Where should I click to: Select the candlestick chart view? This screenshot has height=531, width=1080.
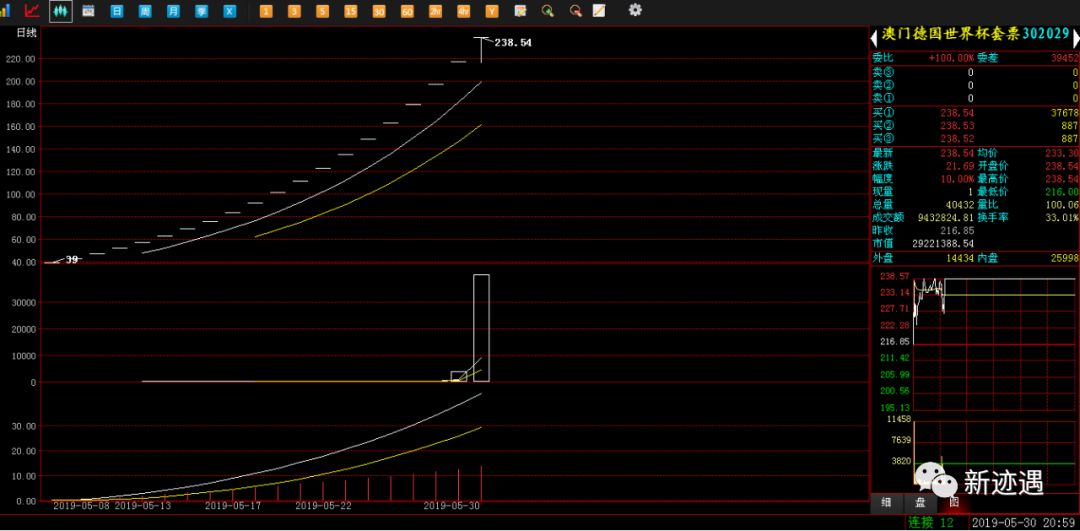[x=61, y=11]
